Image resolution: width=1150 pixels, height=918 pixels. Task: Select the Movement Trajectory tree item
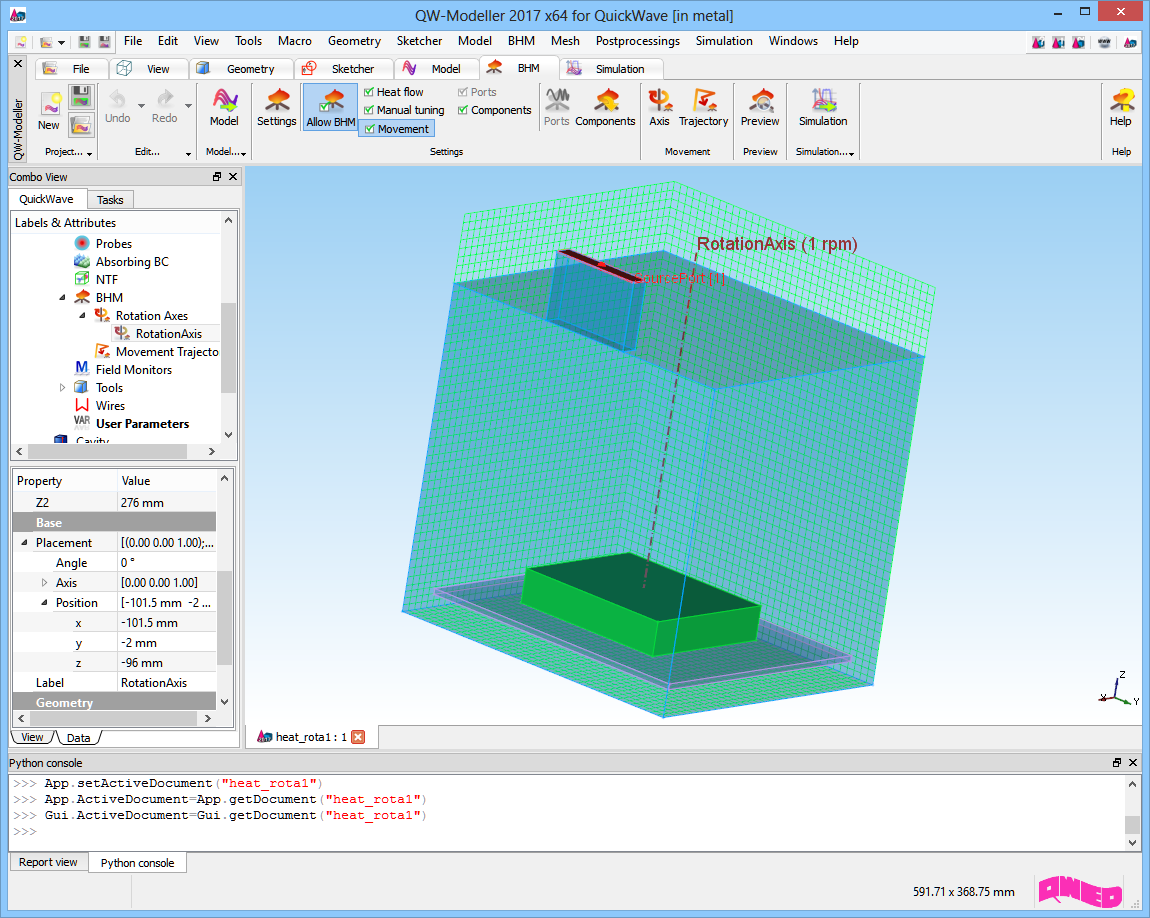click(x=166, y=352)
